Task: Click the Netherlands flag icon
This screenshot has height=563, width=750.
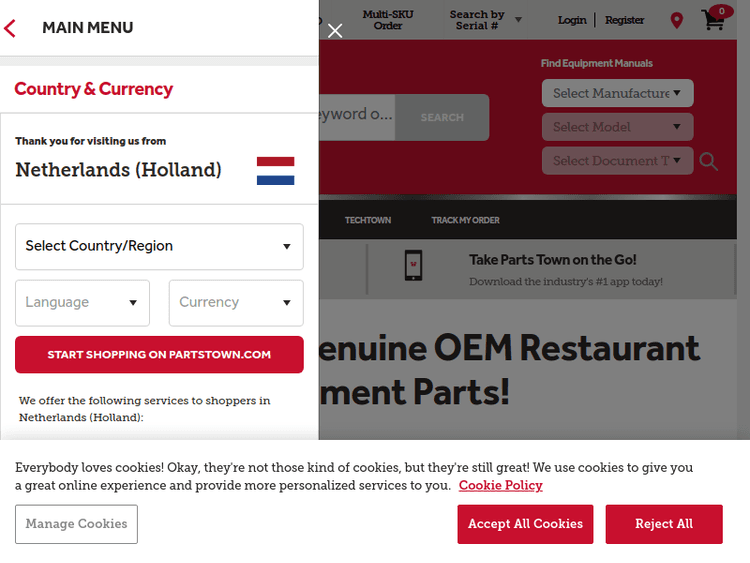Action: click(x=275, y=171)
